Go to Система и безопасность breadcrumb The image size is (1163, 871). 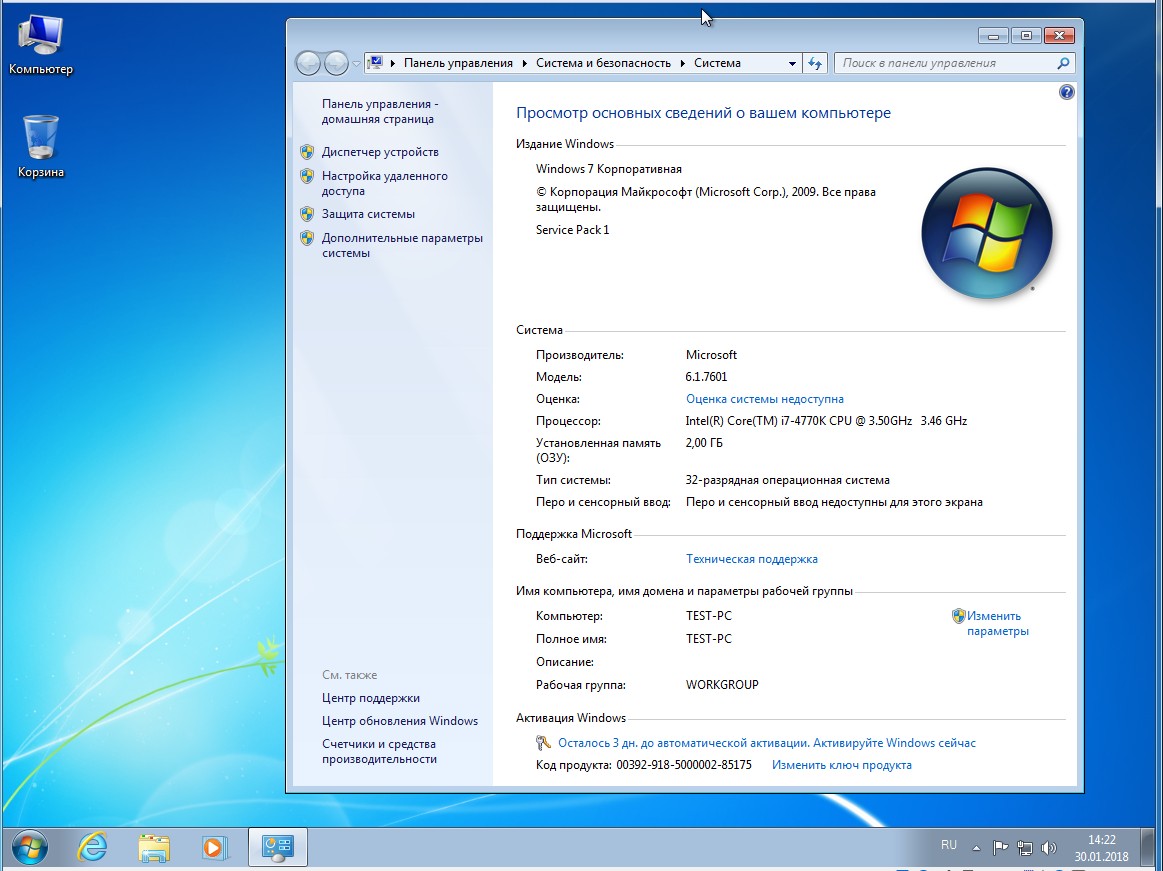[603, 63]
